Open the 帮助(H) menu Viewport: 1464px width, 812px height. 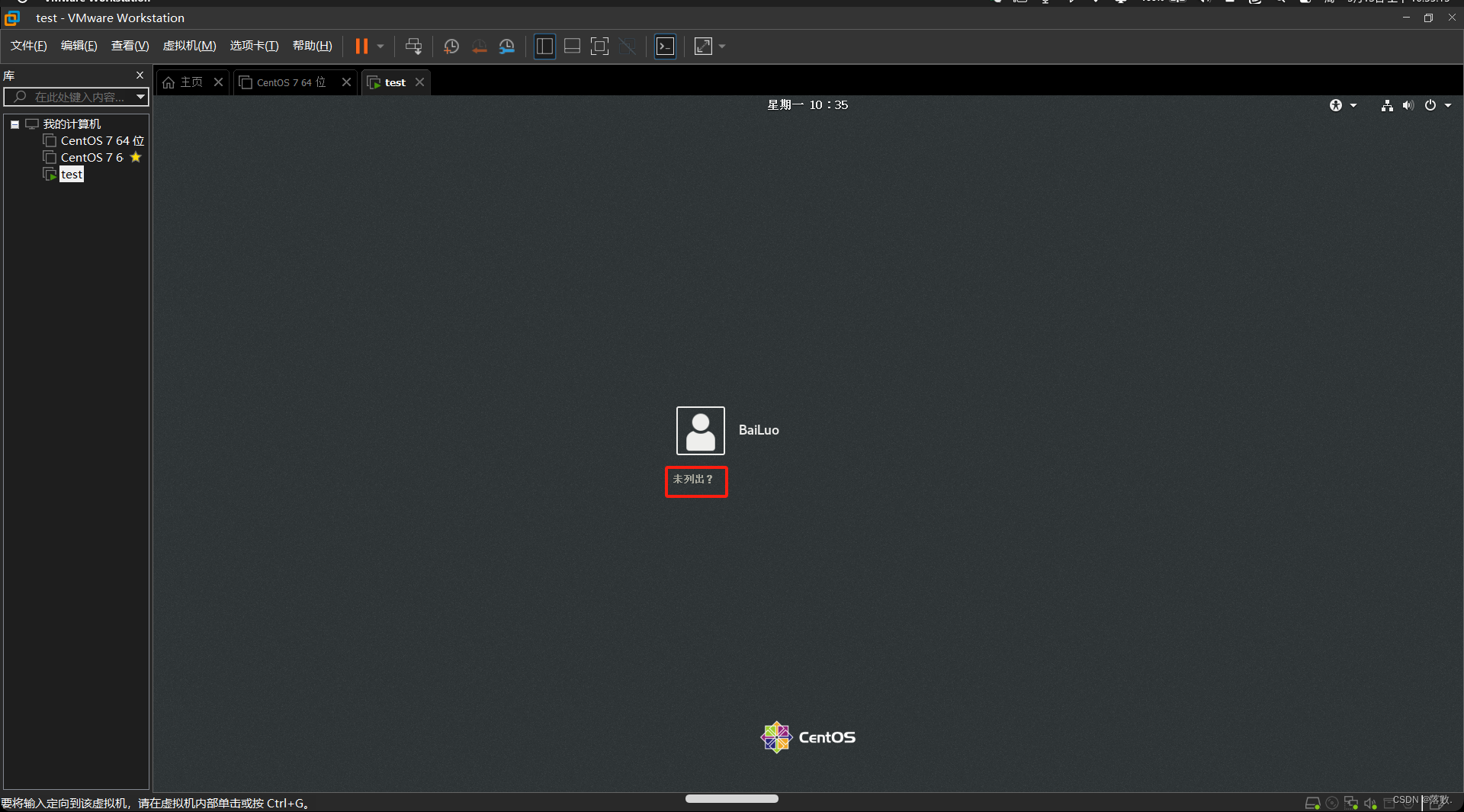(x=313, y=46)
